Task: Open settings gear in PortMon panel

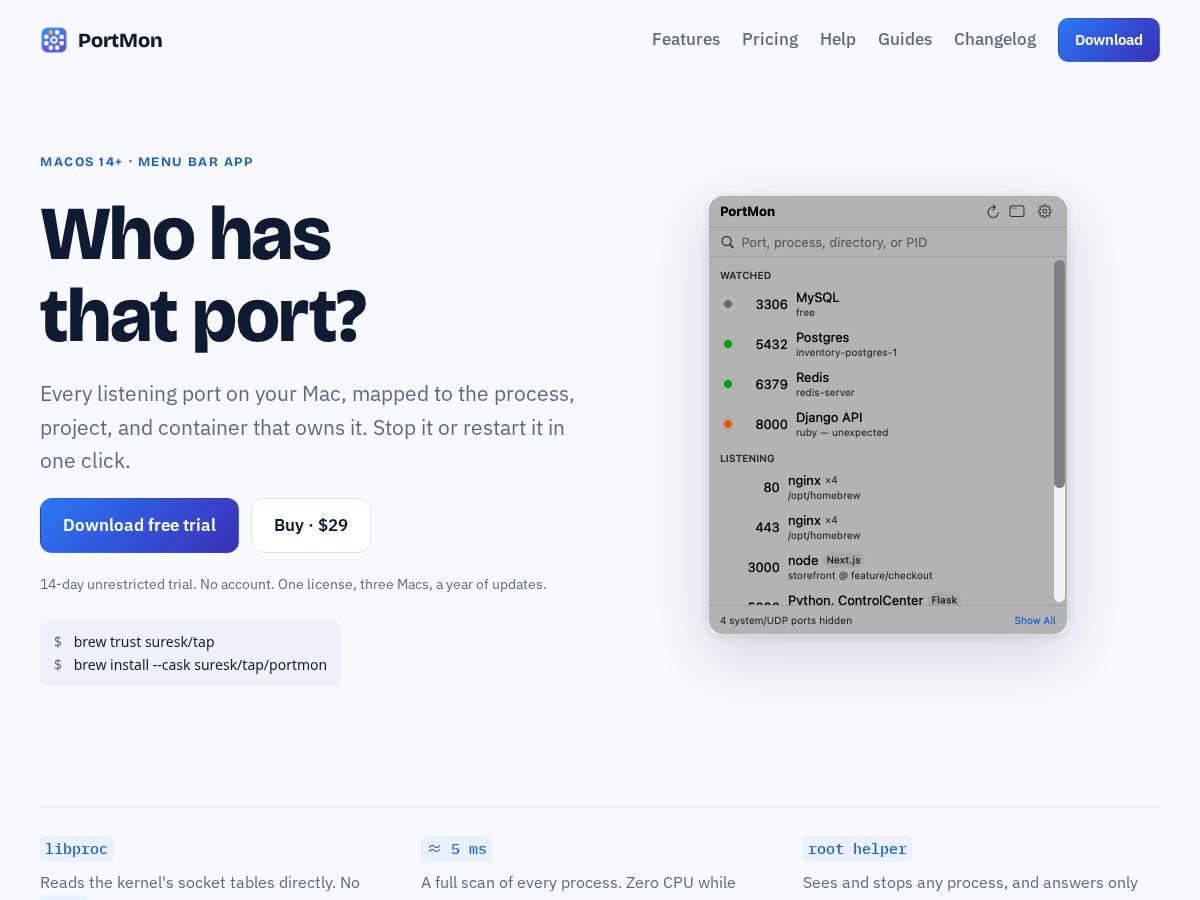Action: 1045,211
